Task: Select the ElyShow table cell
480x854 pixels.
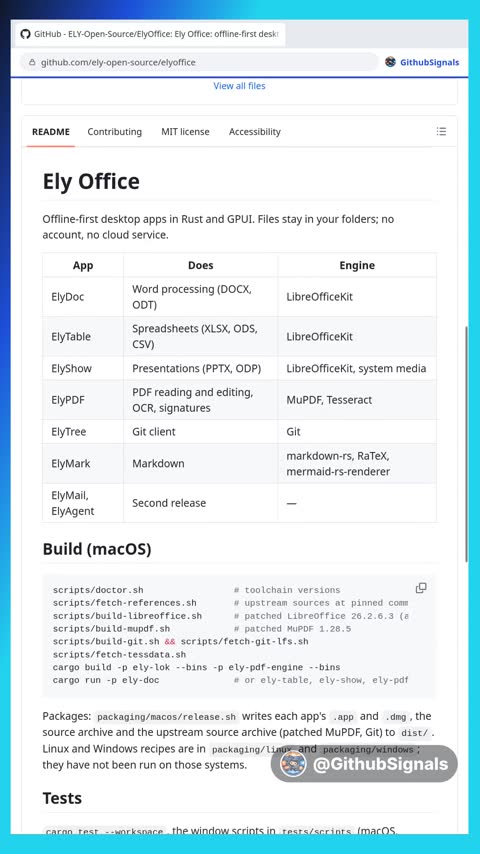Action: click(x=83, y=368)
